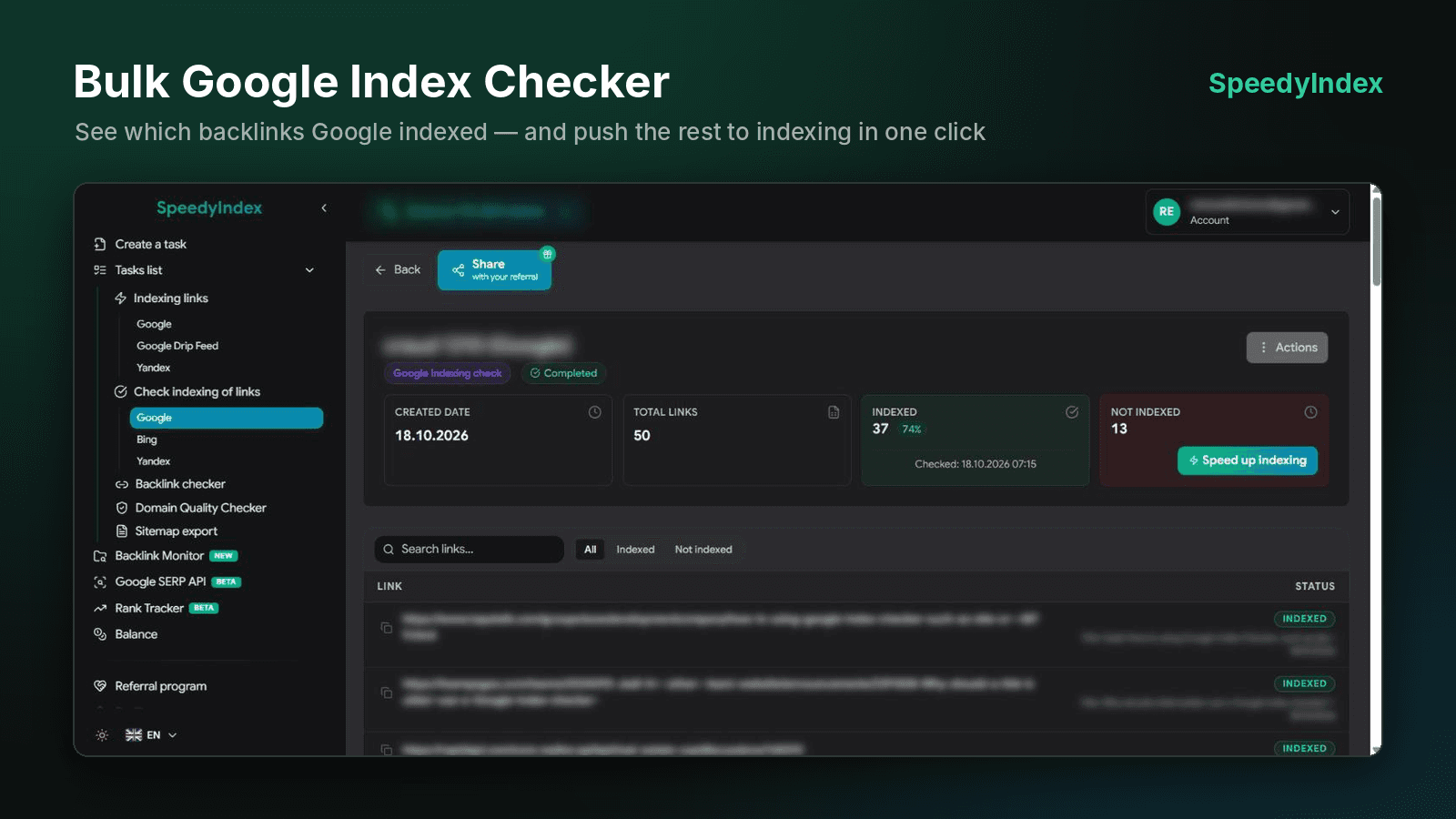Open Indexing links section

(161, 298)
